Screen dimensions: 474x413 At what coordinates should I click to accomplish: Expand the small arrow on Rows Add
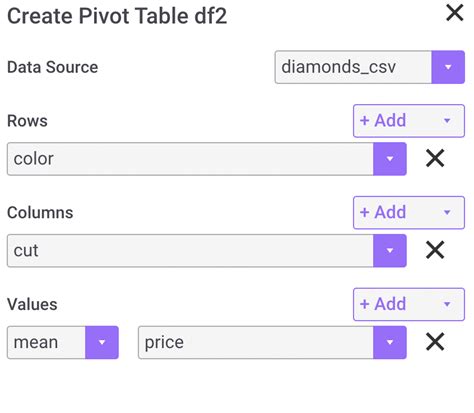tap(447, 121)
